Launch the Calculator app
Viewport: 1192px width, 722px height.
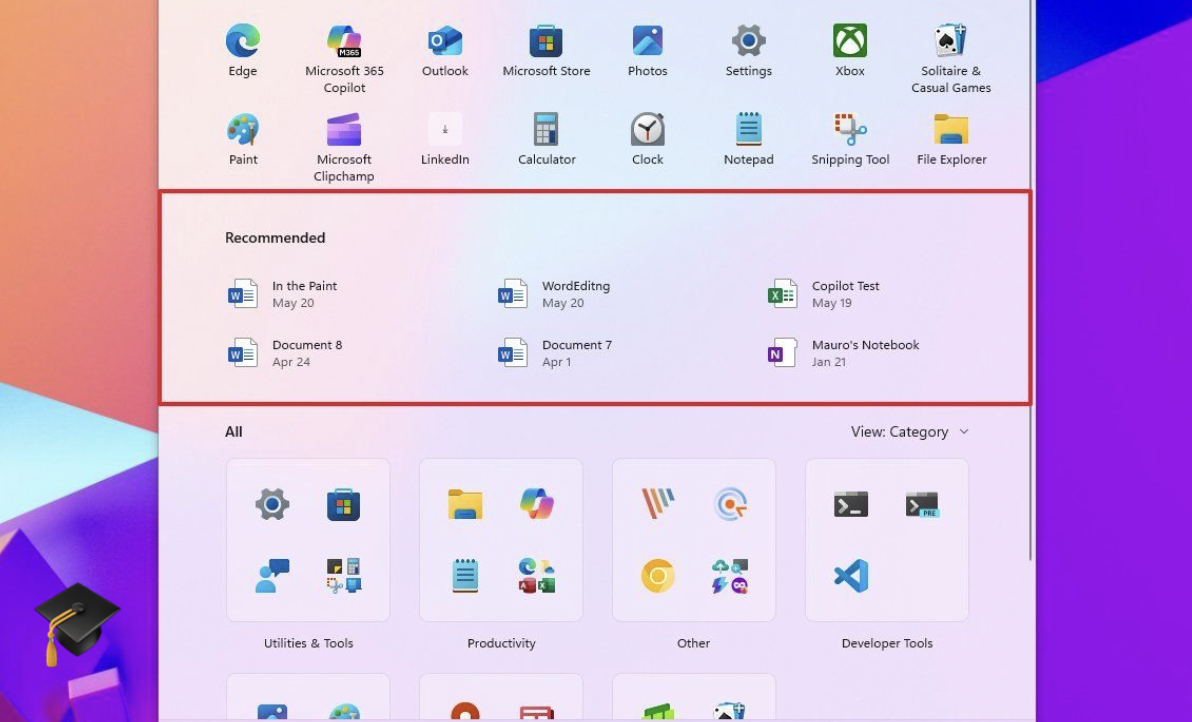[546, 139]
